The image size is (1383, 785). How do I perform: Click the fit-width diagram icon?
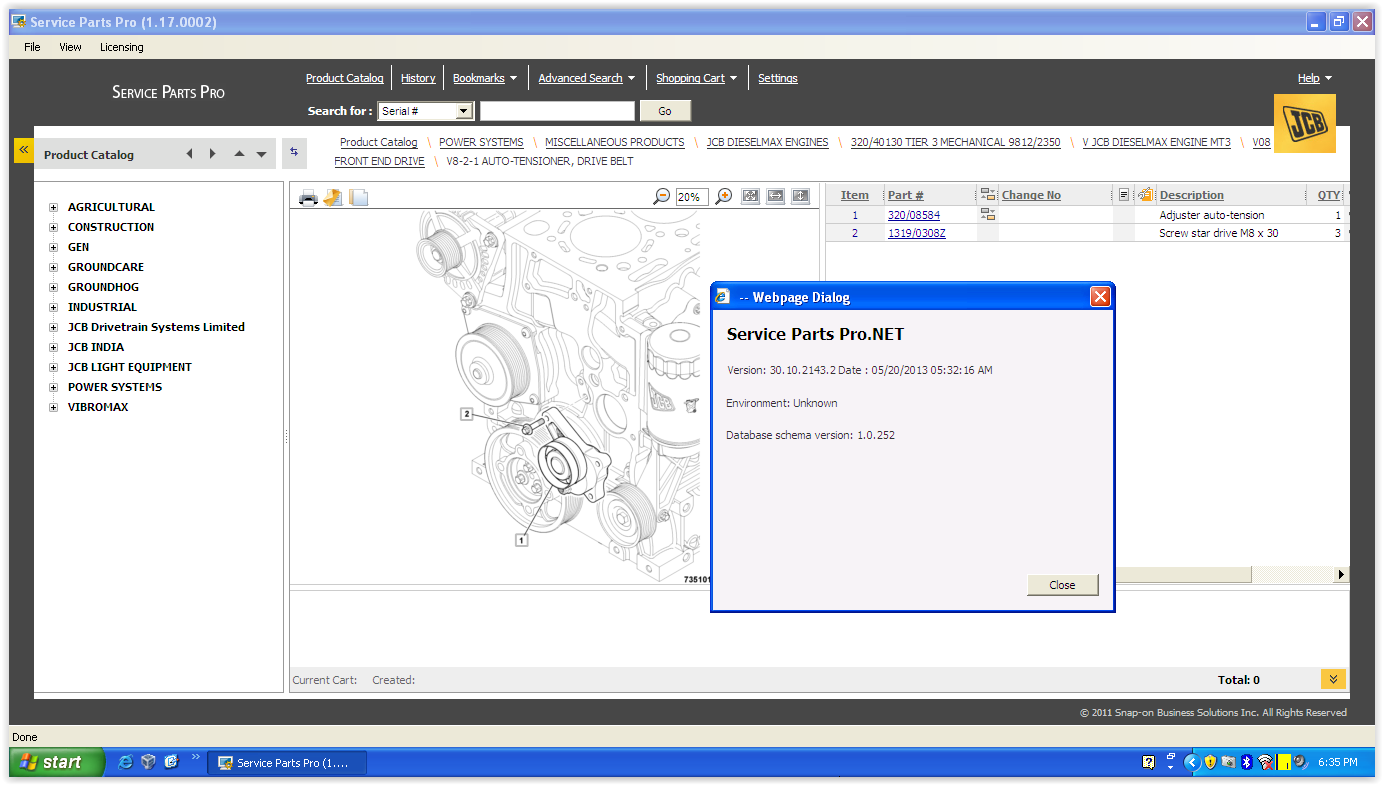(775, 196)
